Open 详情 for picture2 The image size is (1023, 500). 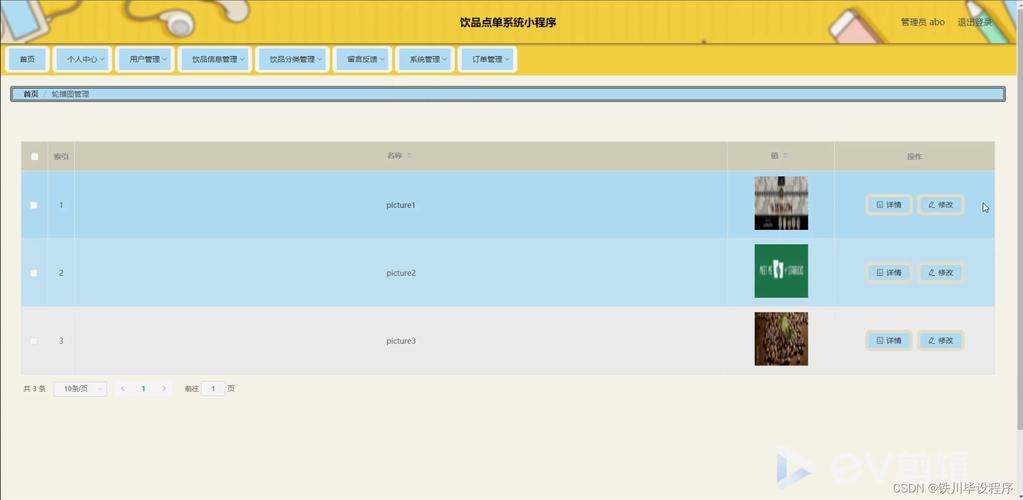(889, 273)
